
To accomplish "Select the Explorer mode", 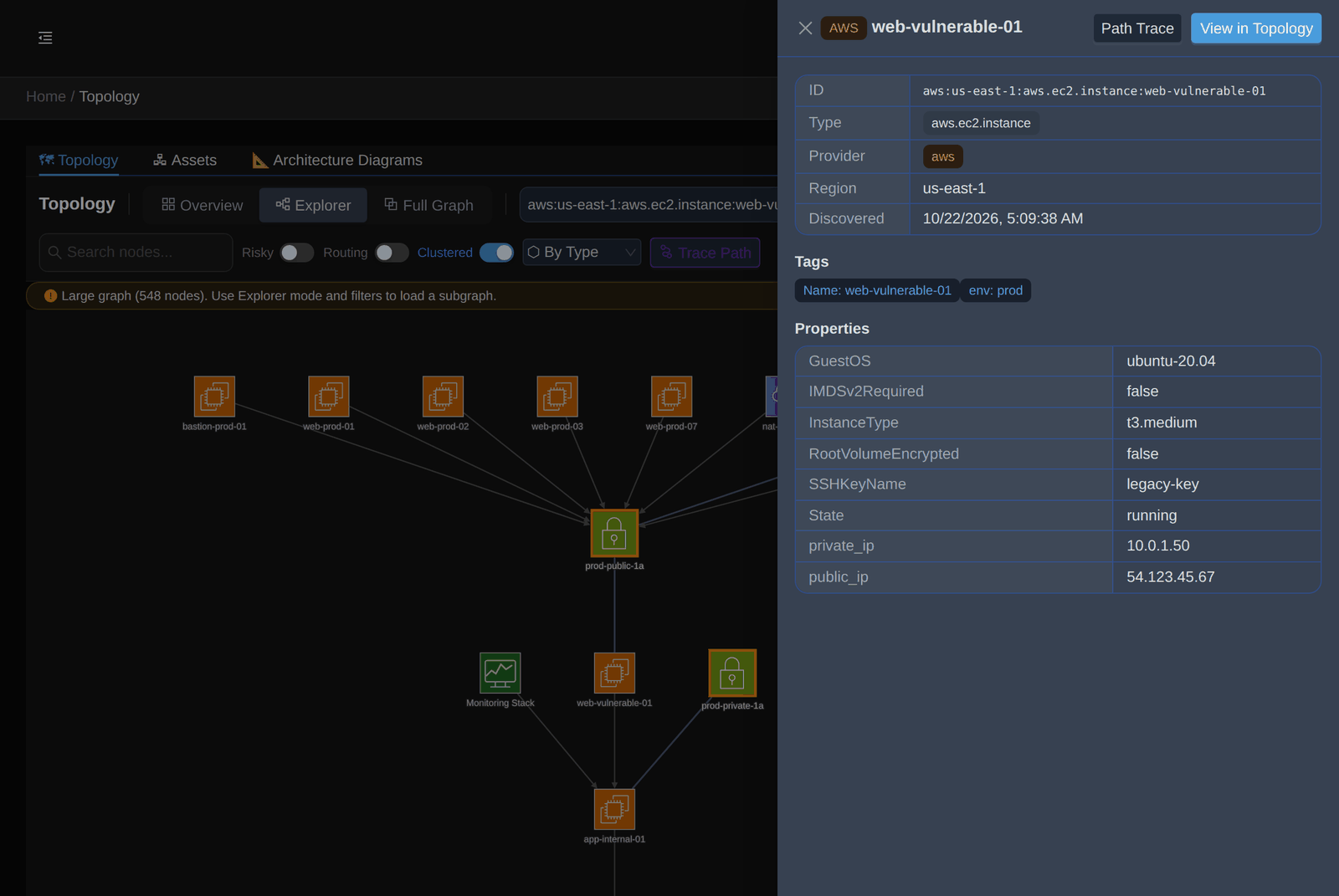I will point(313,205).
